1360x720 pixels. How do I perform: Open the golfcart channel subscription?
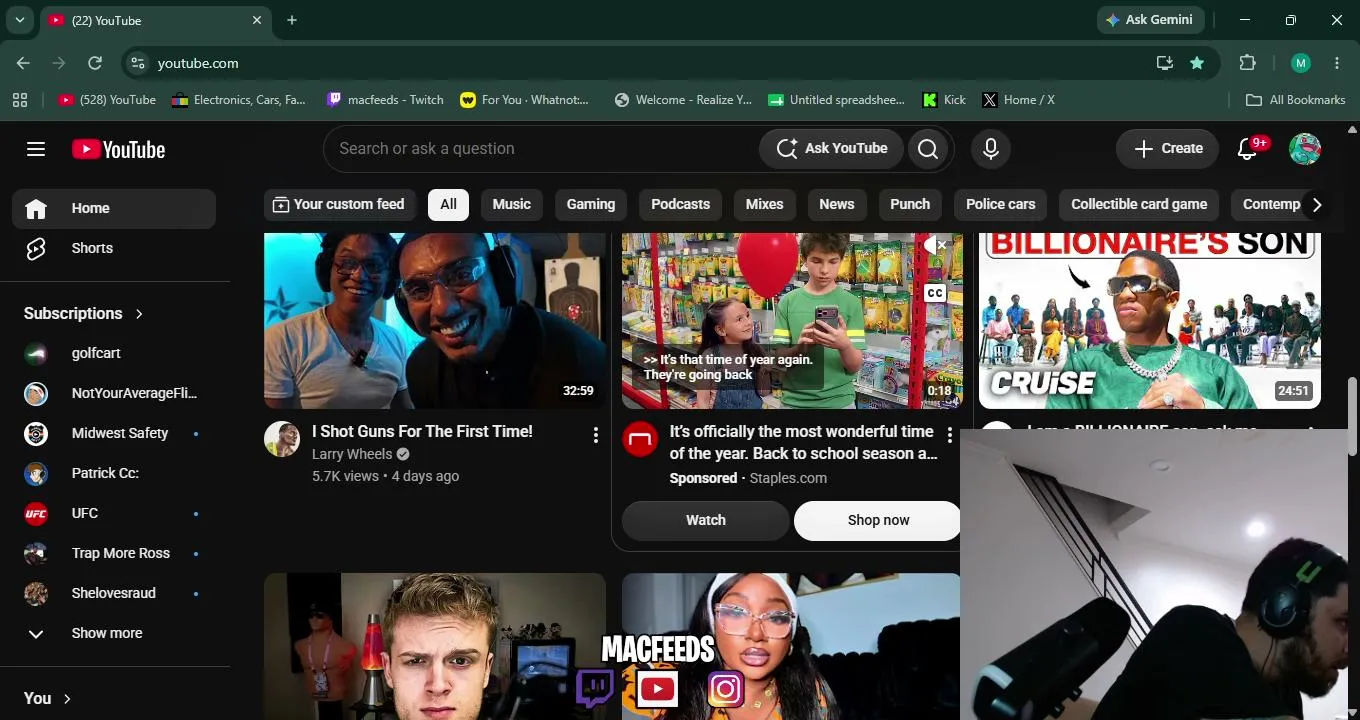point(114,353)
